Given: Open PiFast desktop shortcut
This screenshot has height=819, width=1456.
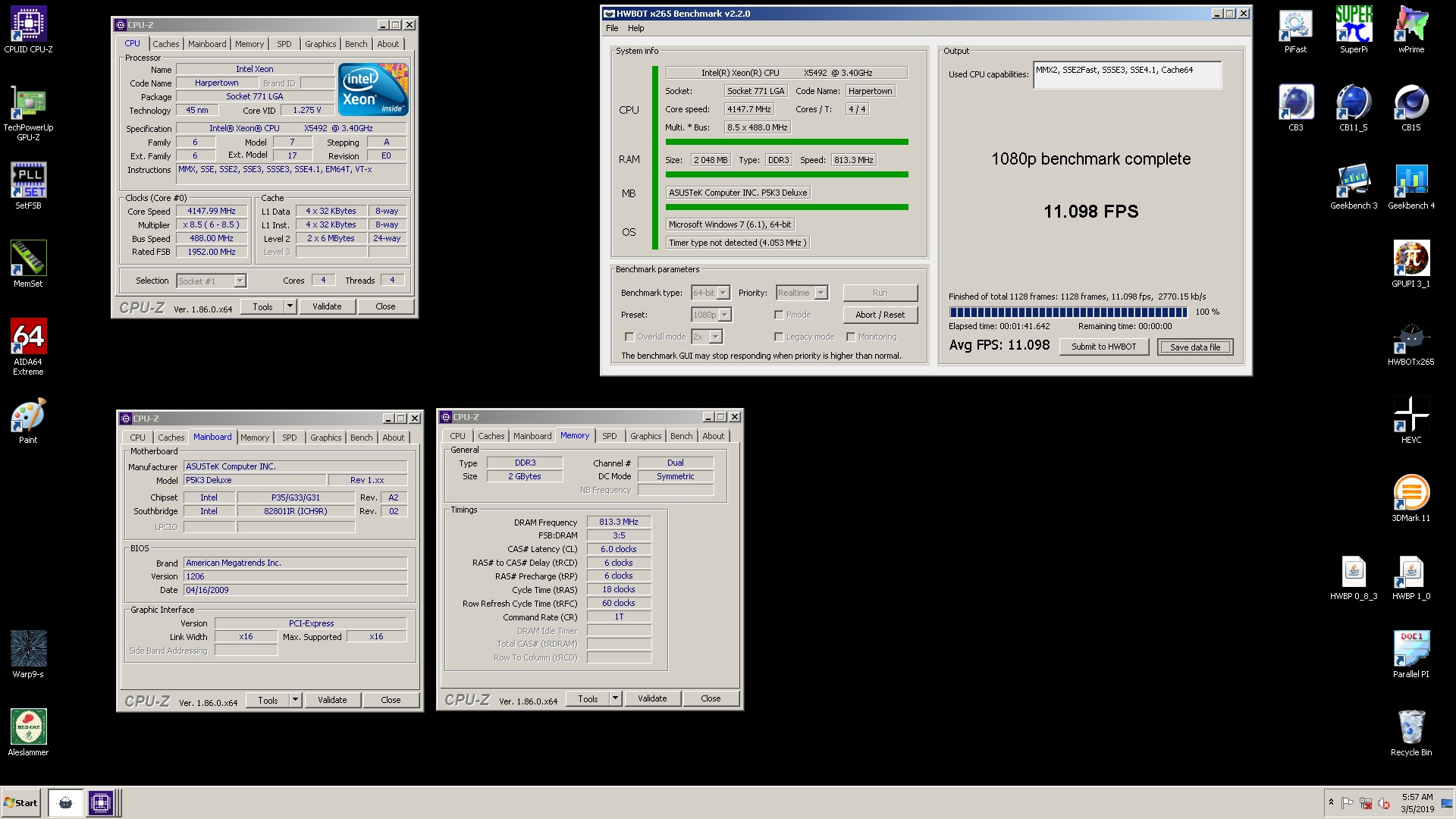Looking at the screenshot, I should coord(1295,30).
